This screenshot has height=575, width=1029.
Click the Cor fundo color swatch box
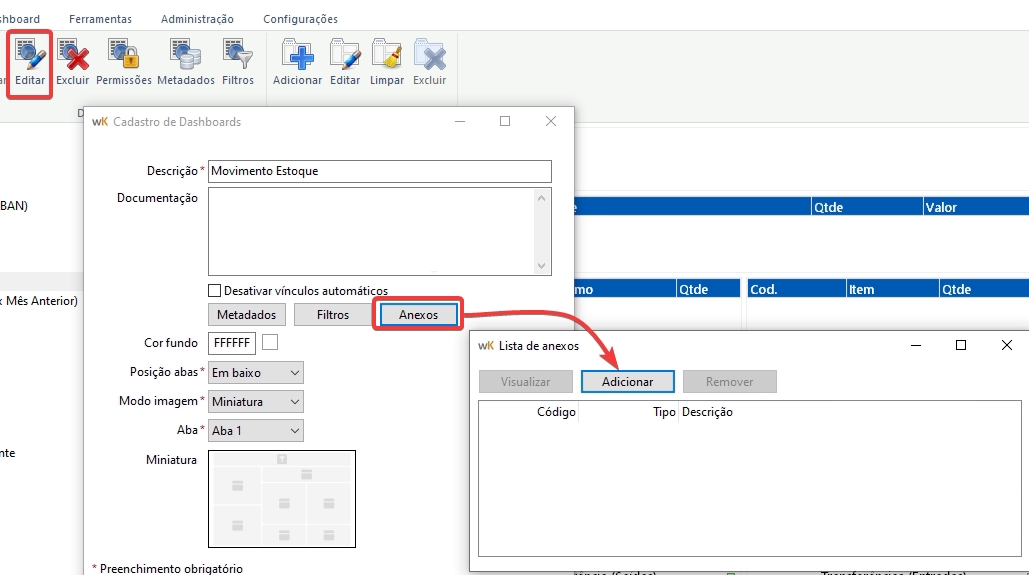[x=270, y=343]
